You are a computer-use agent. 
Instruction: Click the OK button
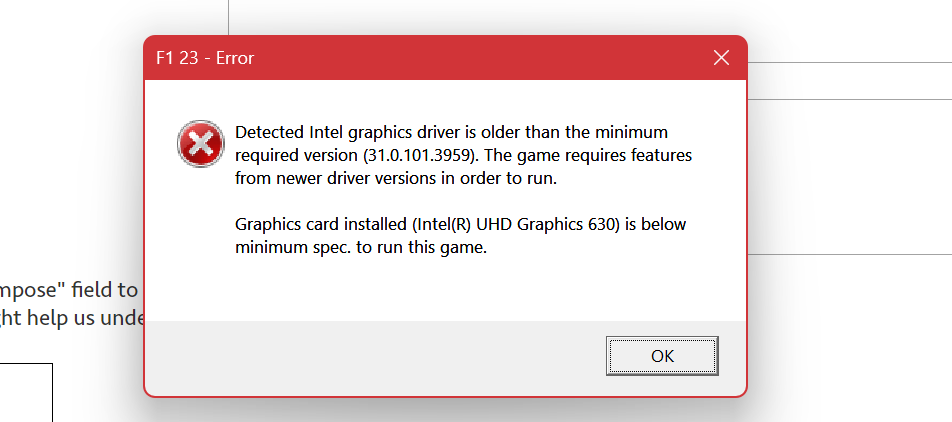pyautogui.click(x=662, y=356)
